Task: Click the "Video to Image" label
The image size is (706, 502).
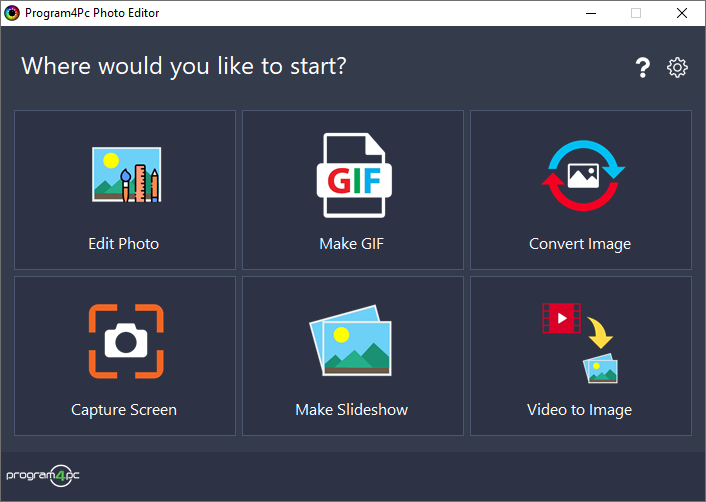Action: 579,410
